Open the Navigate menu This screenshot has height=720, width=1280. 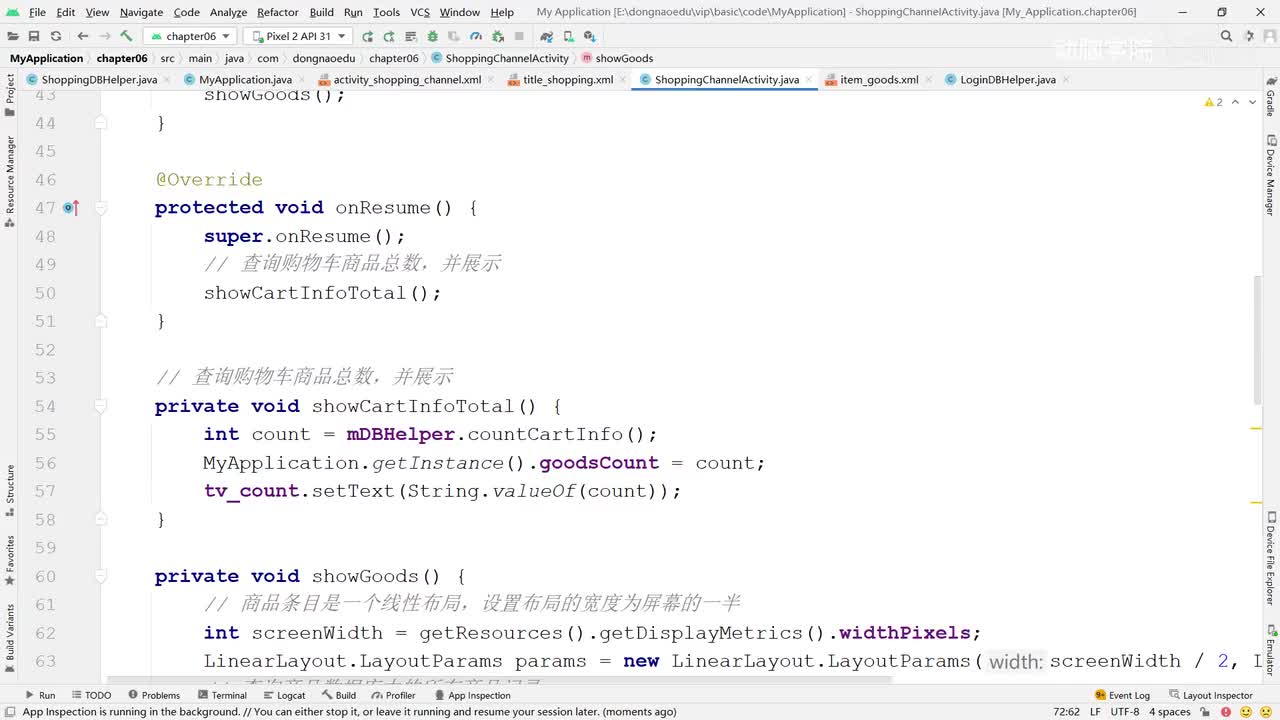[141, 12]
